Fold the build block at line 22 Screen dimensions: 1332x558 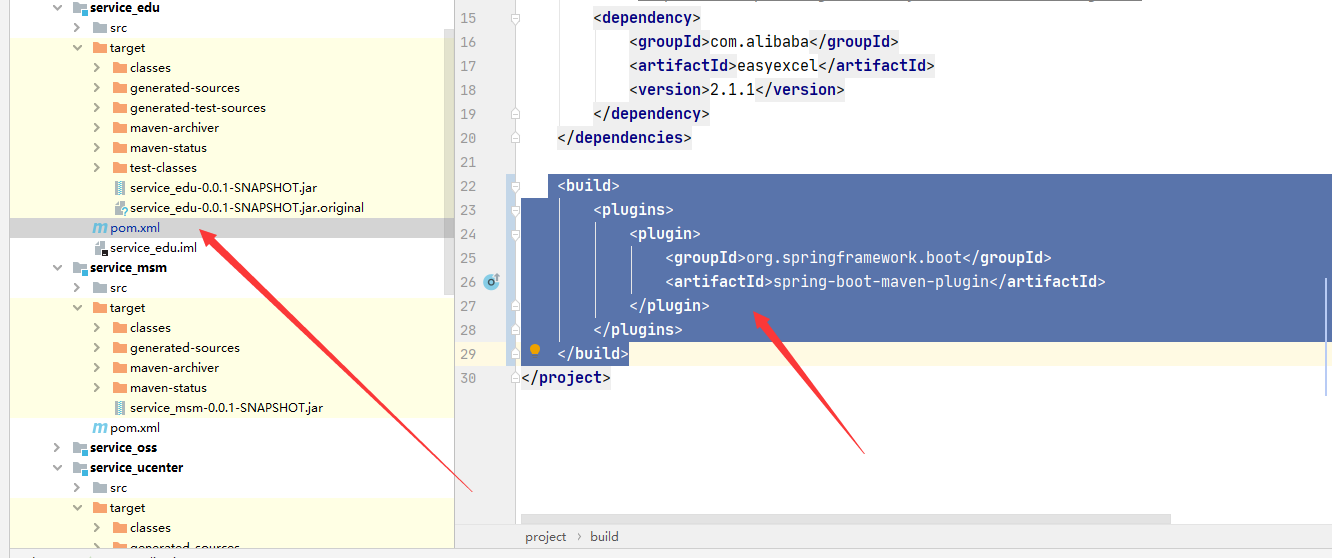pyautogui.click(x=514, y=186)
